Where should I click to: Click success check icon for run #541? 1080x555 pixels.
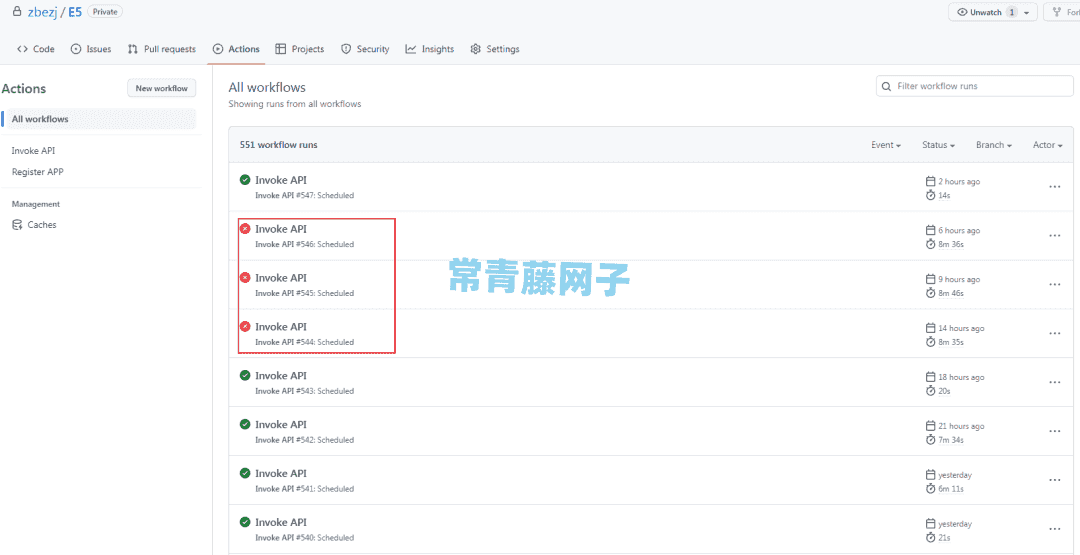pyautogui.click(x=245, y=473)
